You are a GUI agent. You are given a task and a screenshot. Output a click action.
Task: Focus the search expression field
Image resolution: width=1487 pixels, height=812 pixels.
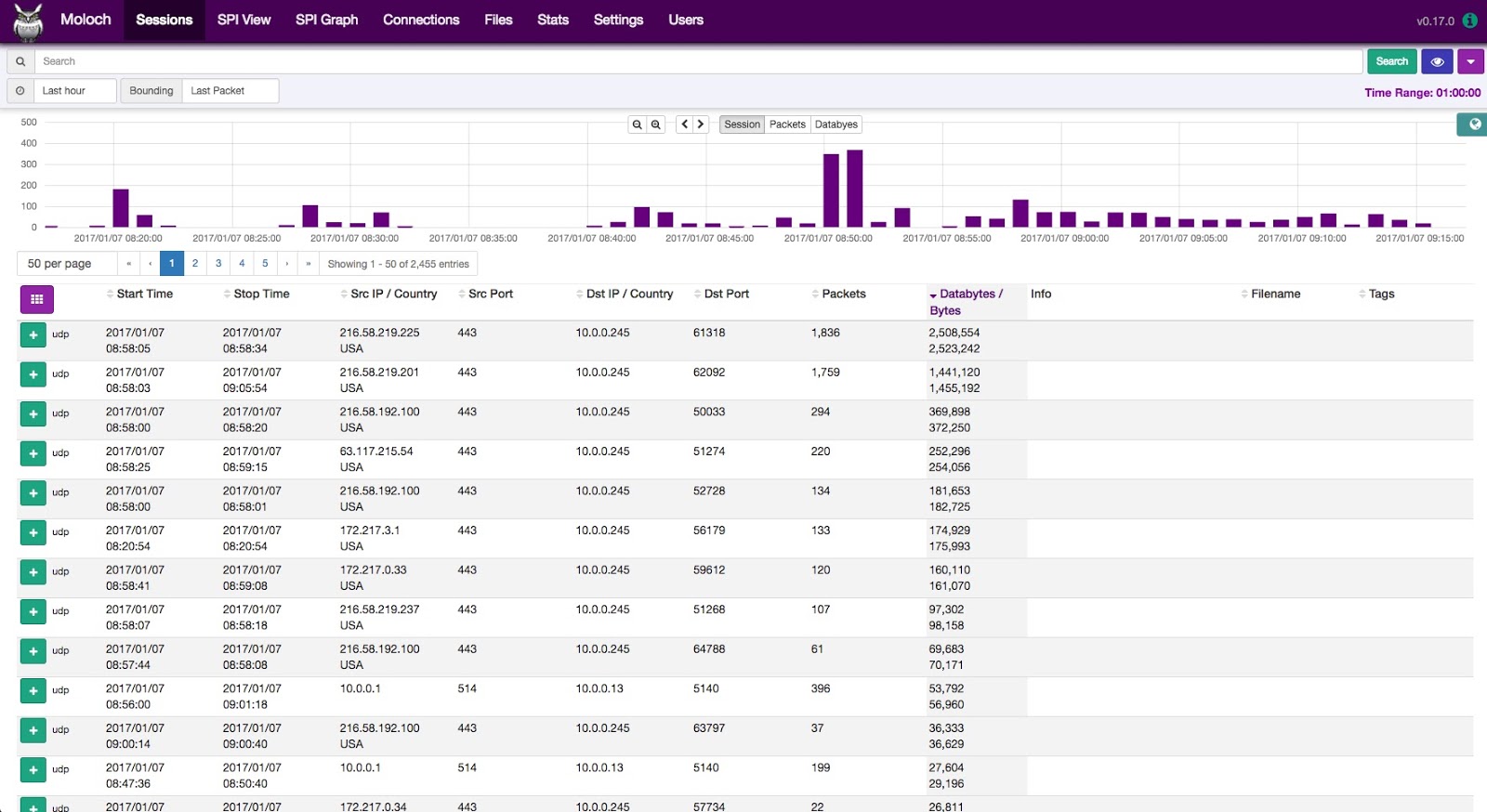(x=698, y=61)
